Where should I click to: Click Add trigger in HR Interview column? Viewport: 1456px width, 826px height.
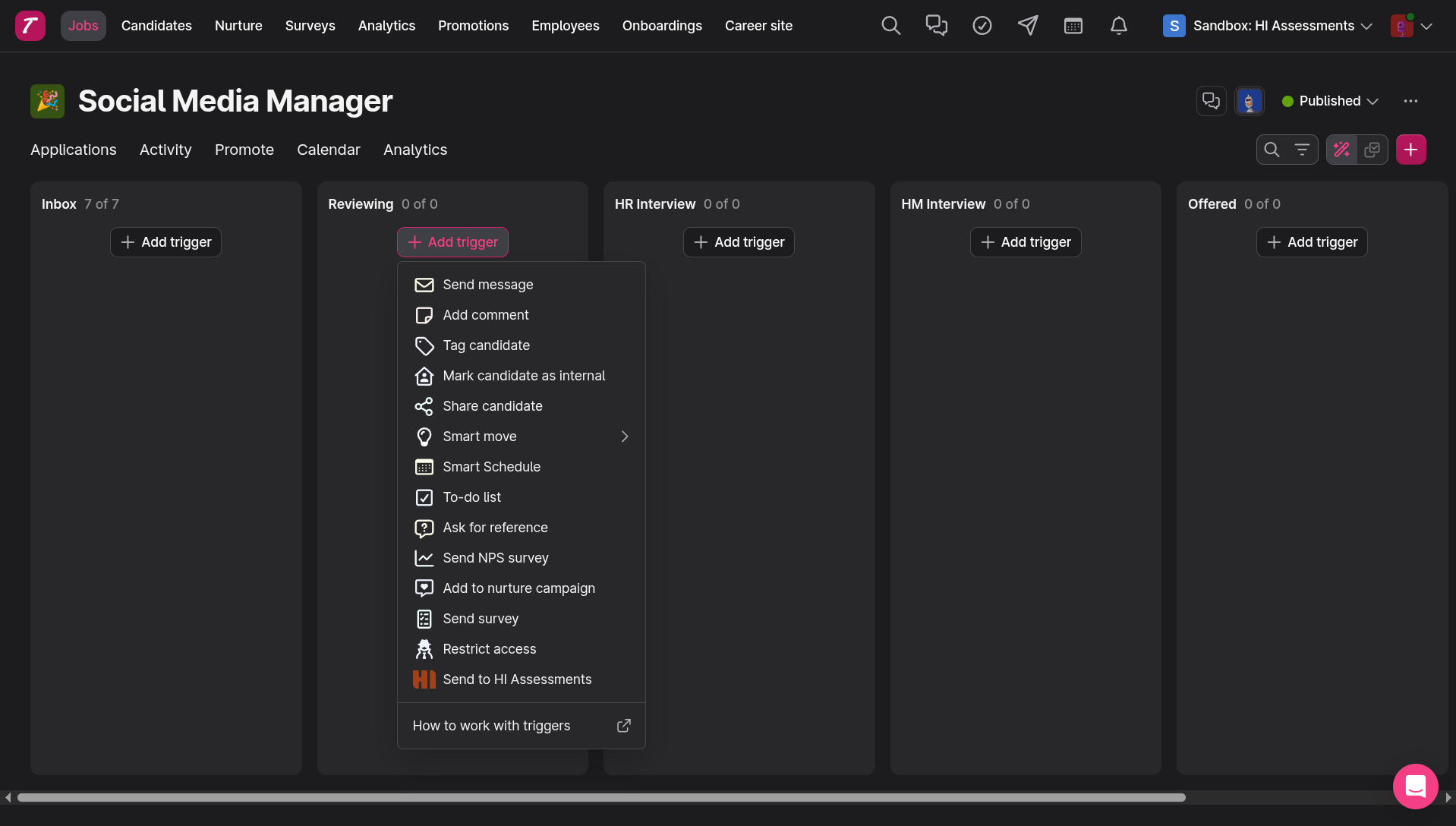point(739,242)
